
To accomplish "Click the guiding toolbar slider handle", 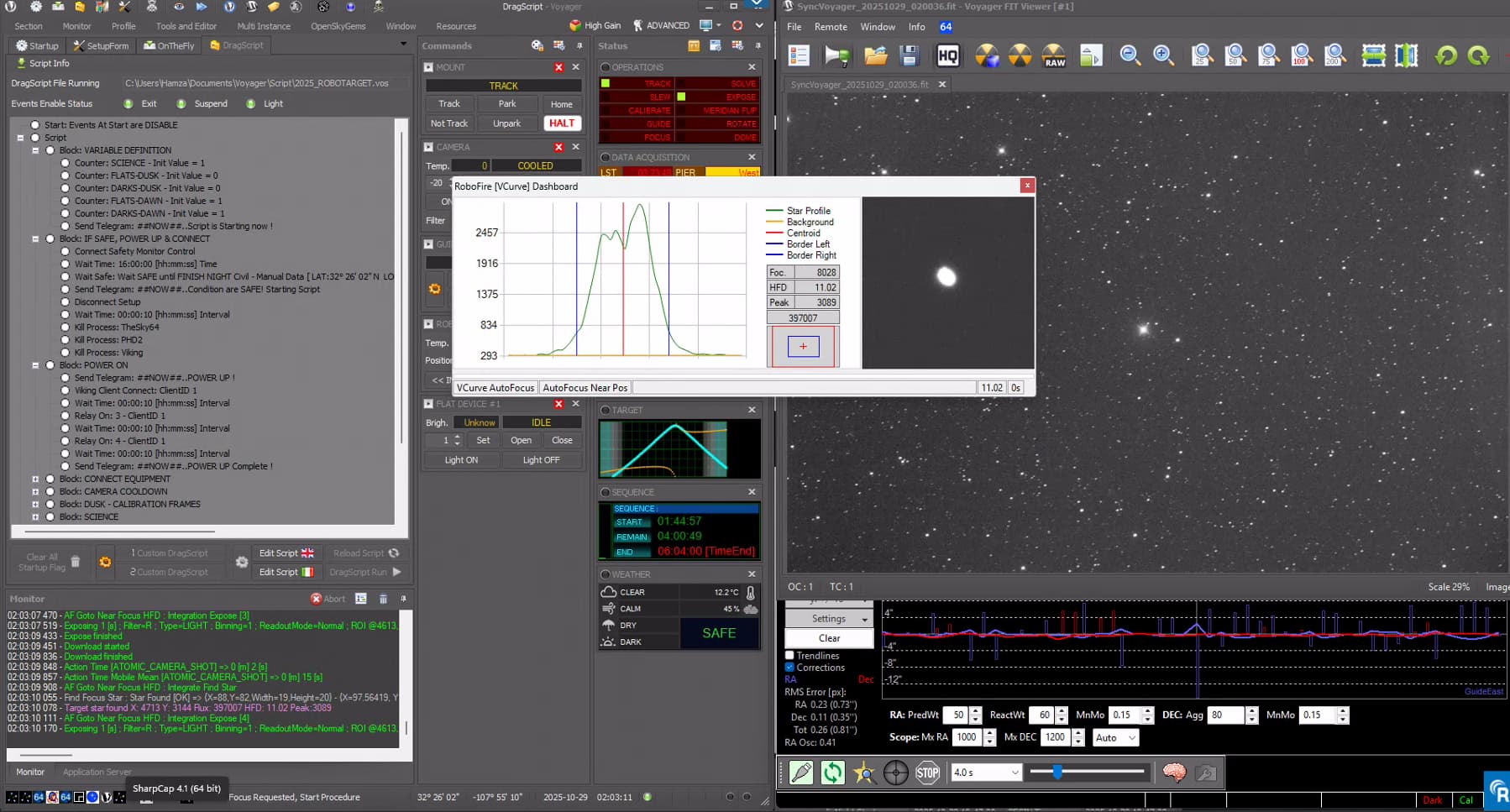I will click(x=1057, y=772).
